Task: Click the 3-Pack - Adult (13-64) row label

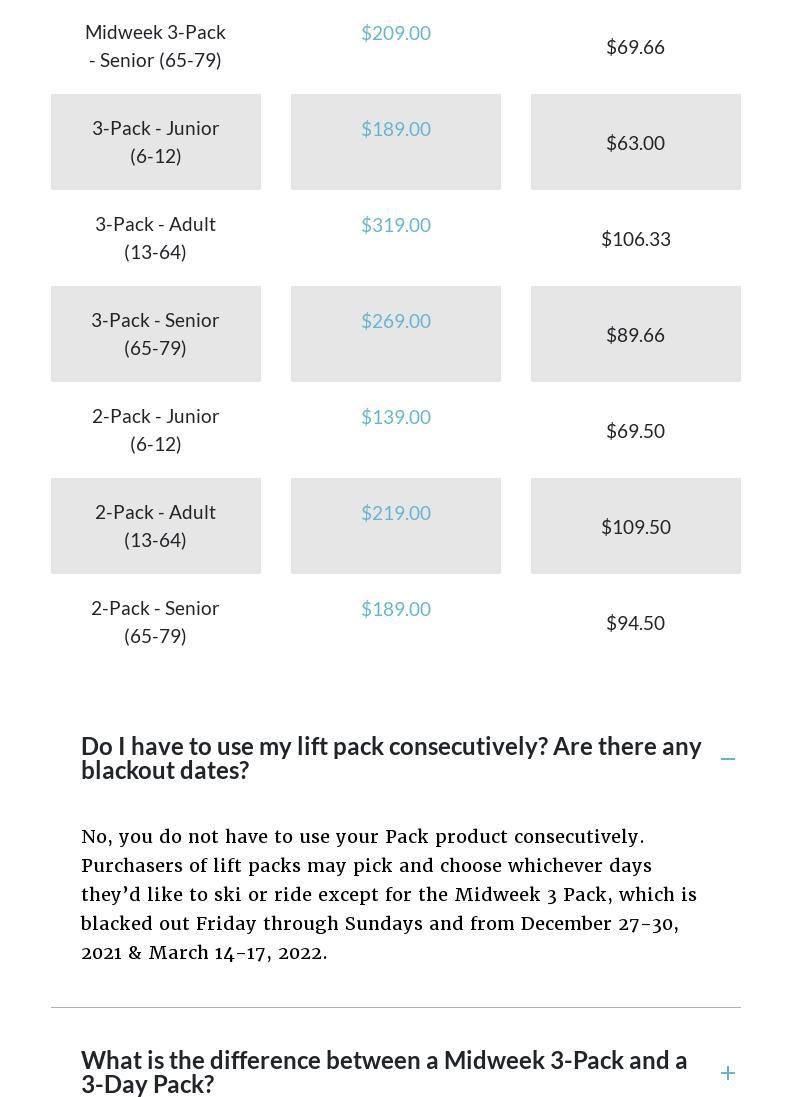Action: coord(156,238)
